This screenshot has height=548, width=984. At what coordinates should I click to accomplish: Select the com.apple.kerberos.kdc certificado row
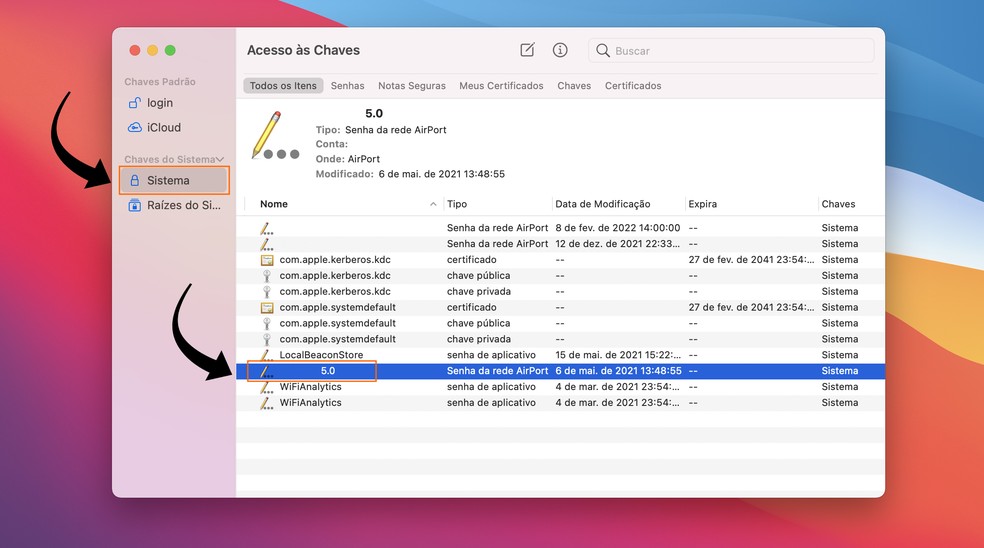tap(335, 259)
